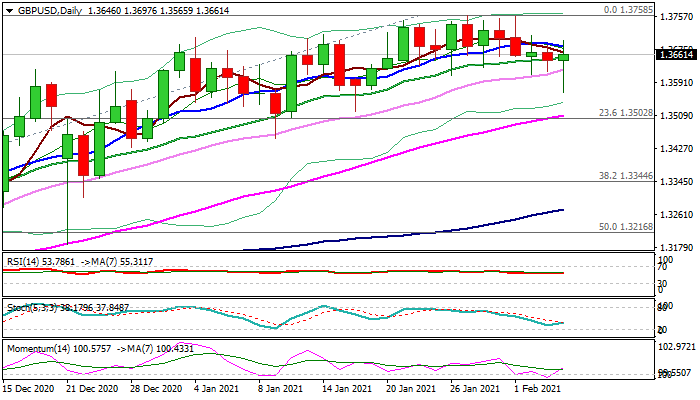Click the 1 Feb 2021 date marker
The height and width of the screenshot is (400, 700).
point(535,387)
